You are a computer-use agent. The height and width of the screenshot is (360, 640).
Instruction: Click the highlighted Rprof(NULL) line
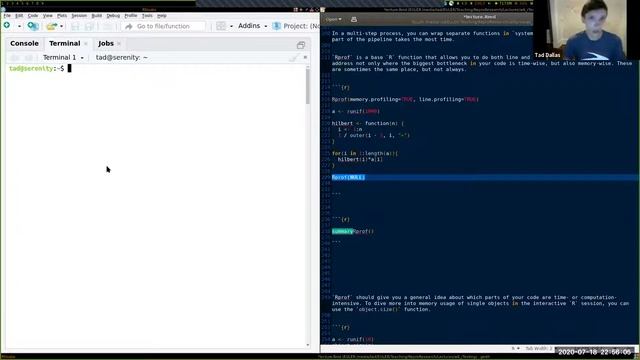click(x=348, y=177)
